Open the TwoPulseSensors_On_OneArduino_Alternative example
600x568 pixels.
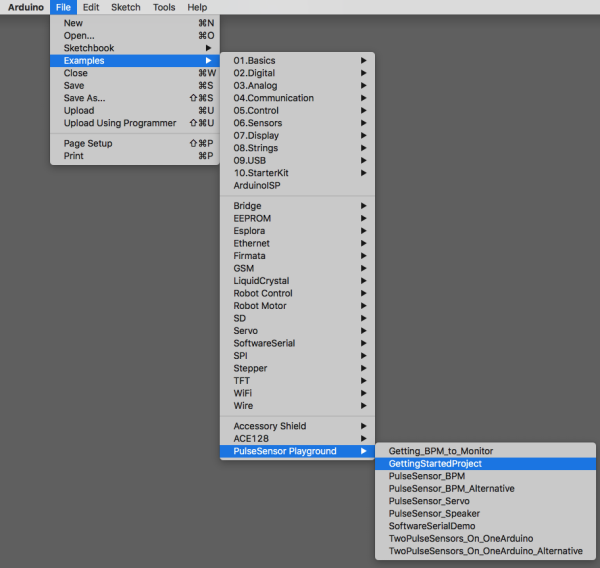[x=485, y=551]
